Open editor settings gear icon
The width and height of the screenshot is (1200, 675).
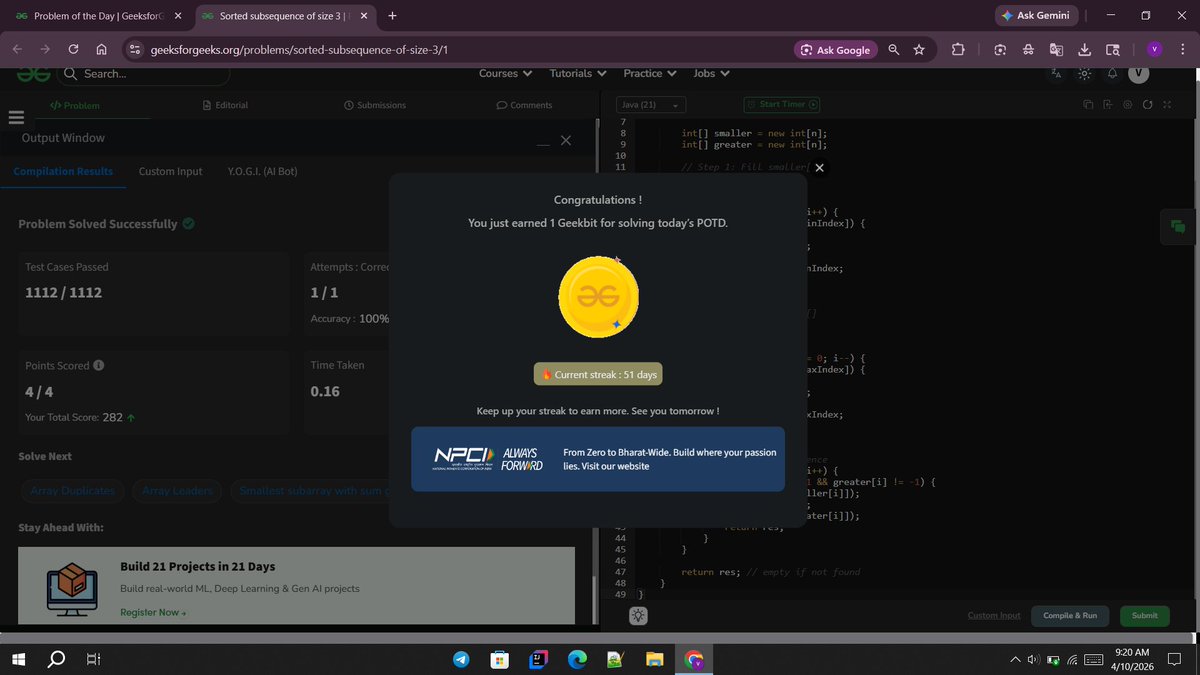pos(1128,105)
